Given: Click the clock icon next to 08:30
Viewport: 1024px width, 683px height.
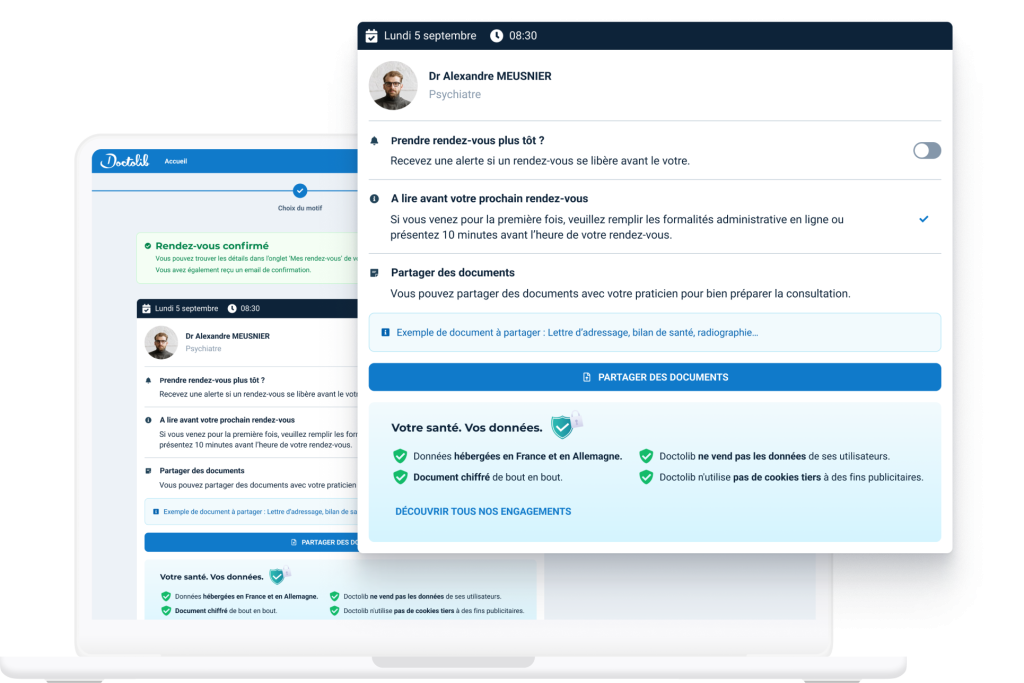Looking at the screenshot, I should click(x=497, y=36).
